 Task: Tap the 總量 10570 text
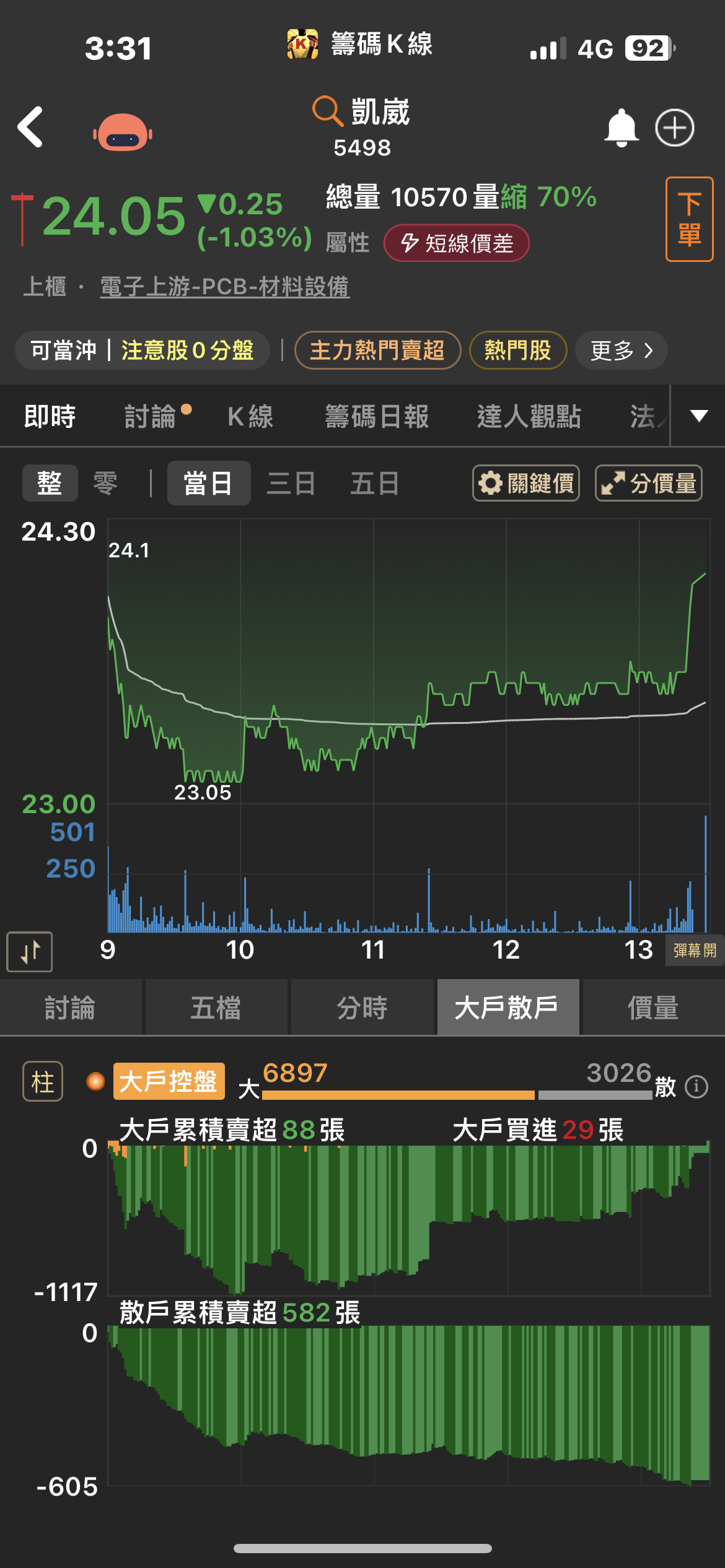point(397,197)
